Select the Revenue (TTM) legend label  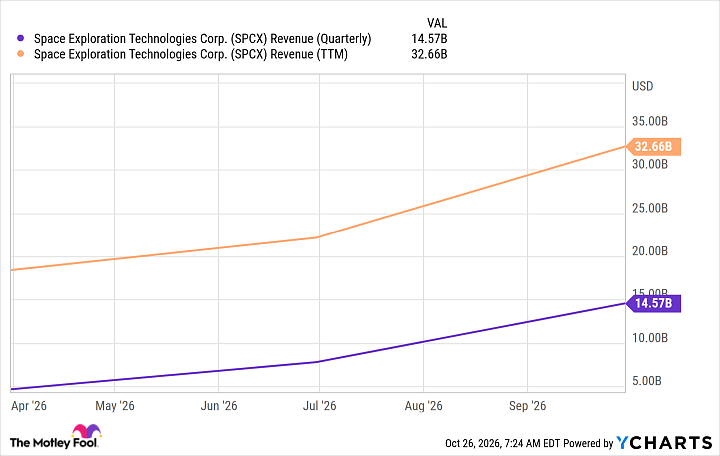click(x=191, y=54)
